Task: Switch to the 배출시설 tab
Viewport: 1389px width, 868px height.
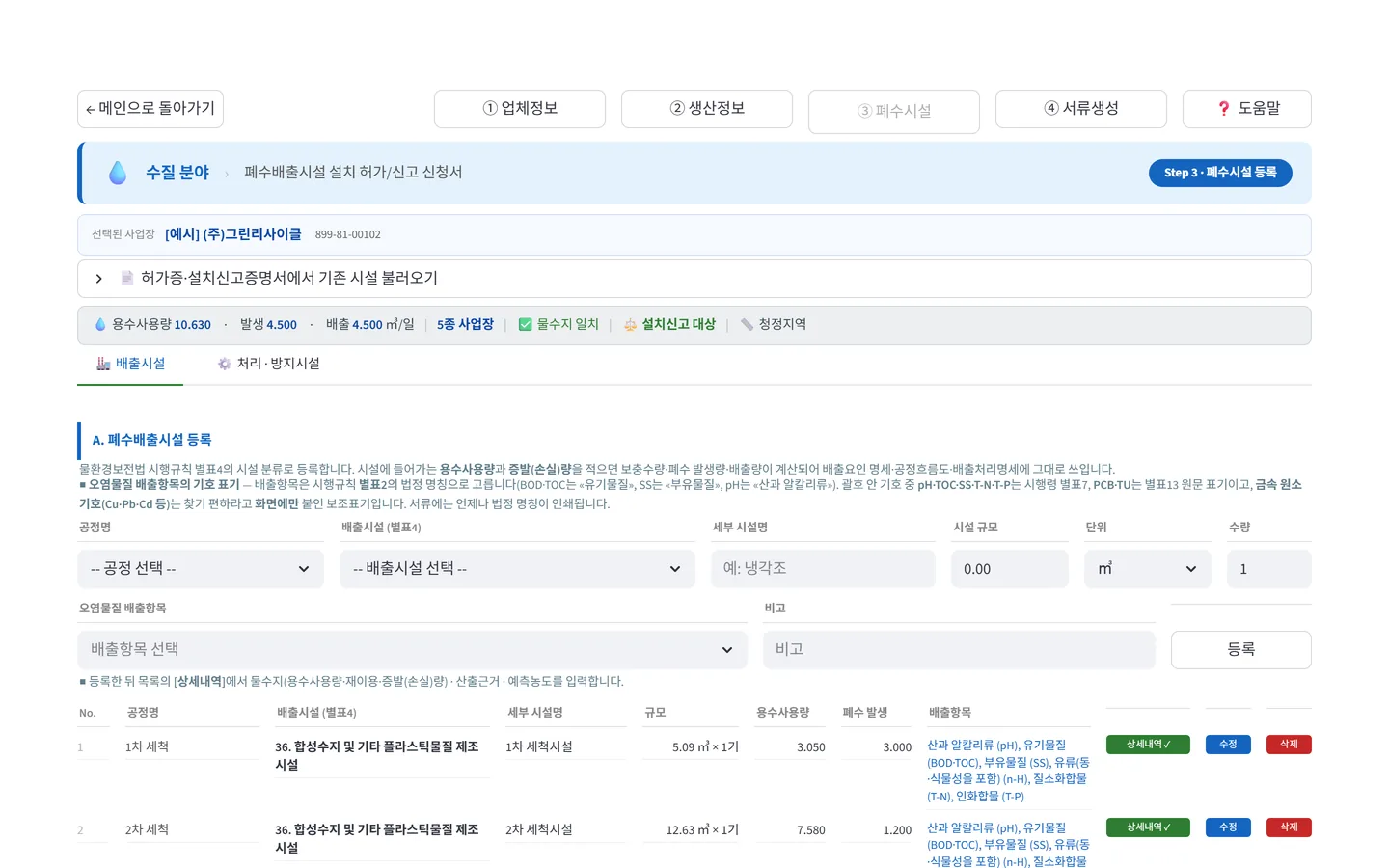Action: pyautogui.click(x=130, y=364)
